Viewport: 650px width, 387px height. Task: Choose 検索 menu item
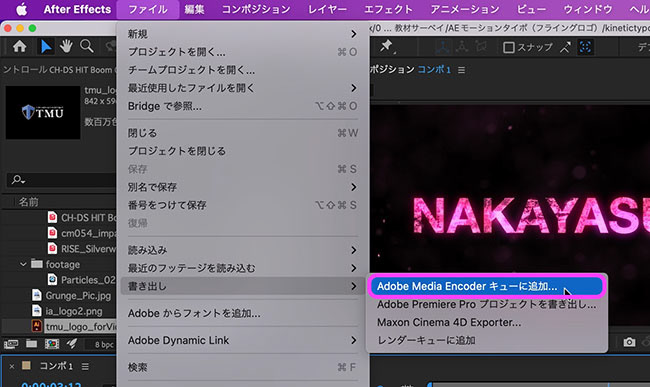pyautogui.click(x=243, y=367)
